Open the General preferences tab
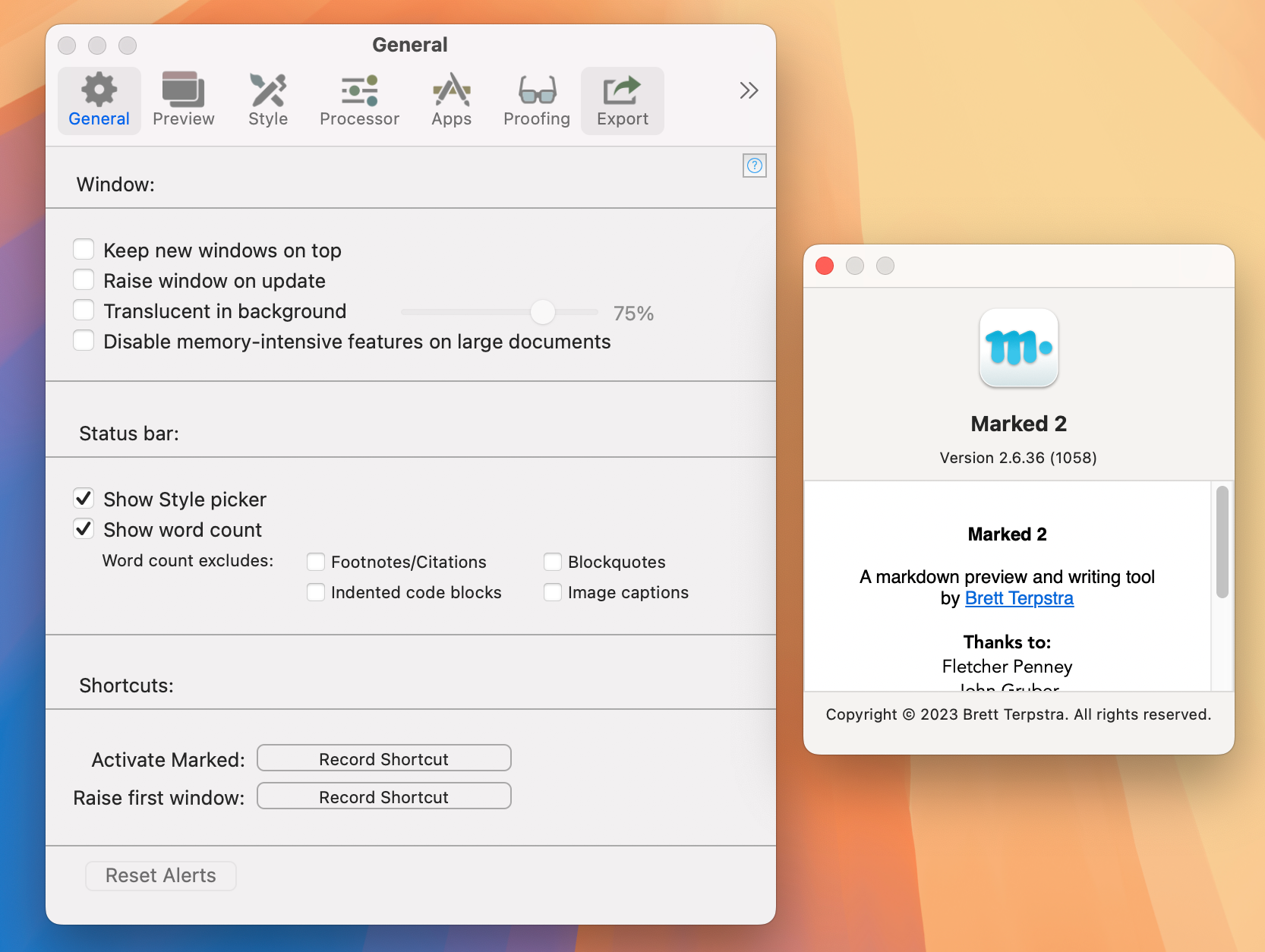The width and height of the screenshot is (1265, 952). coord(99,101)
